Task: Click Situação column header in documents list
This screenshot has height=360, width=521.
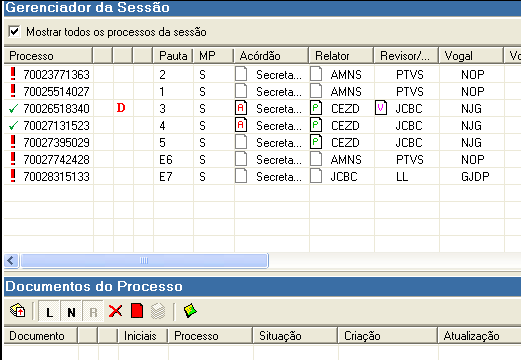Action: tap(295, 336)
